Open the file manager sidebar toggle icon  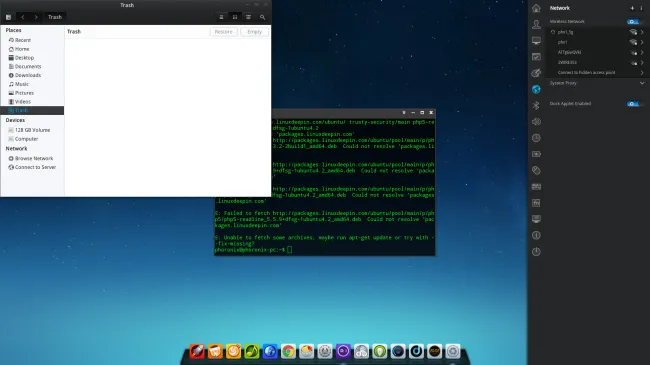pyautogui.click(x=8, y=17)
